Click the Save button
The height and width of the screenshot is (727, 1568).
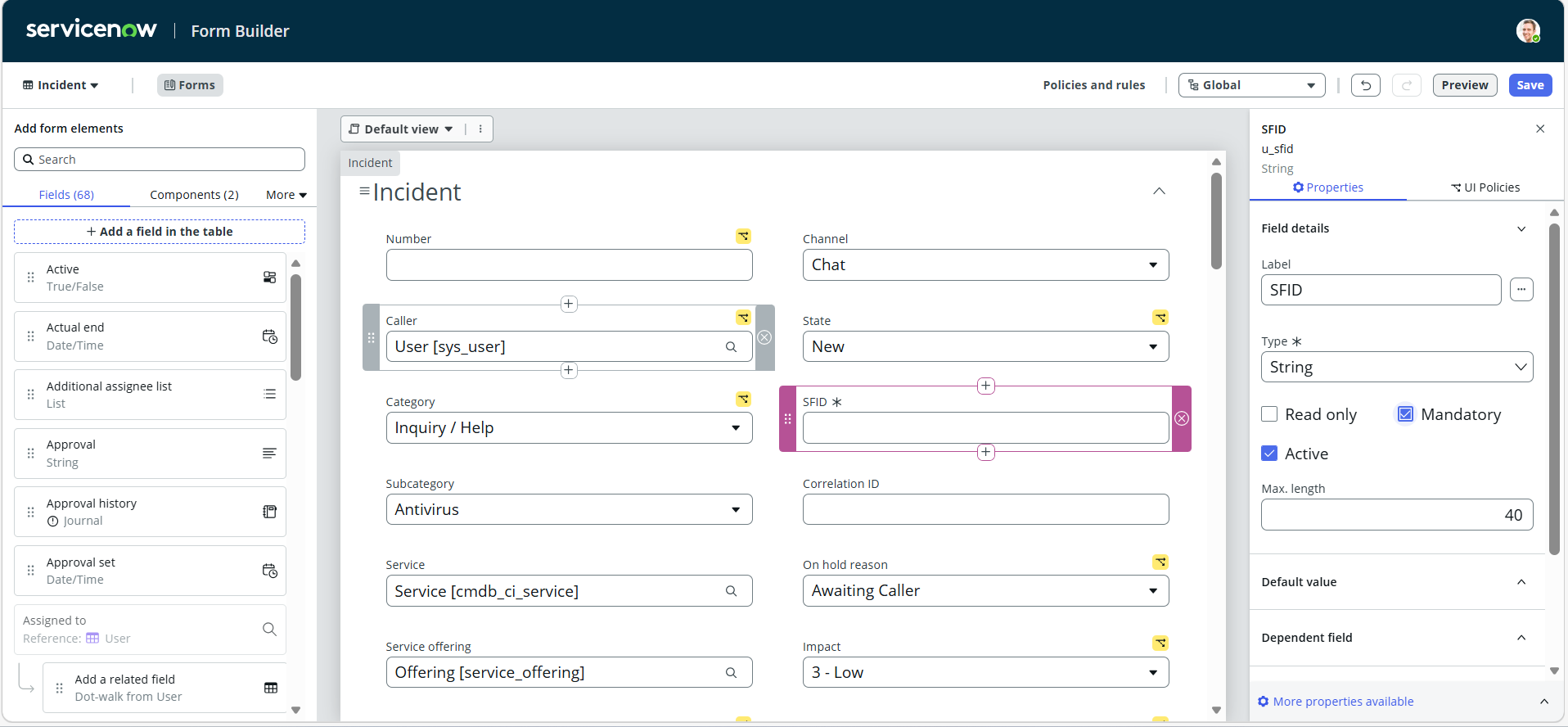click(1530, 85)
